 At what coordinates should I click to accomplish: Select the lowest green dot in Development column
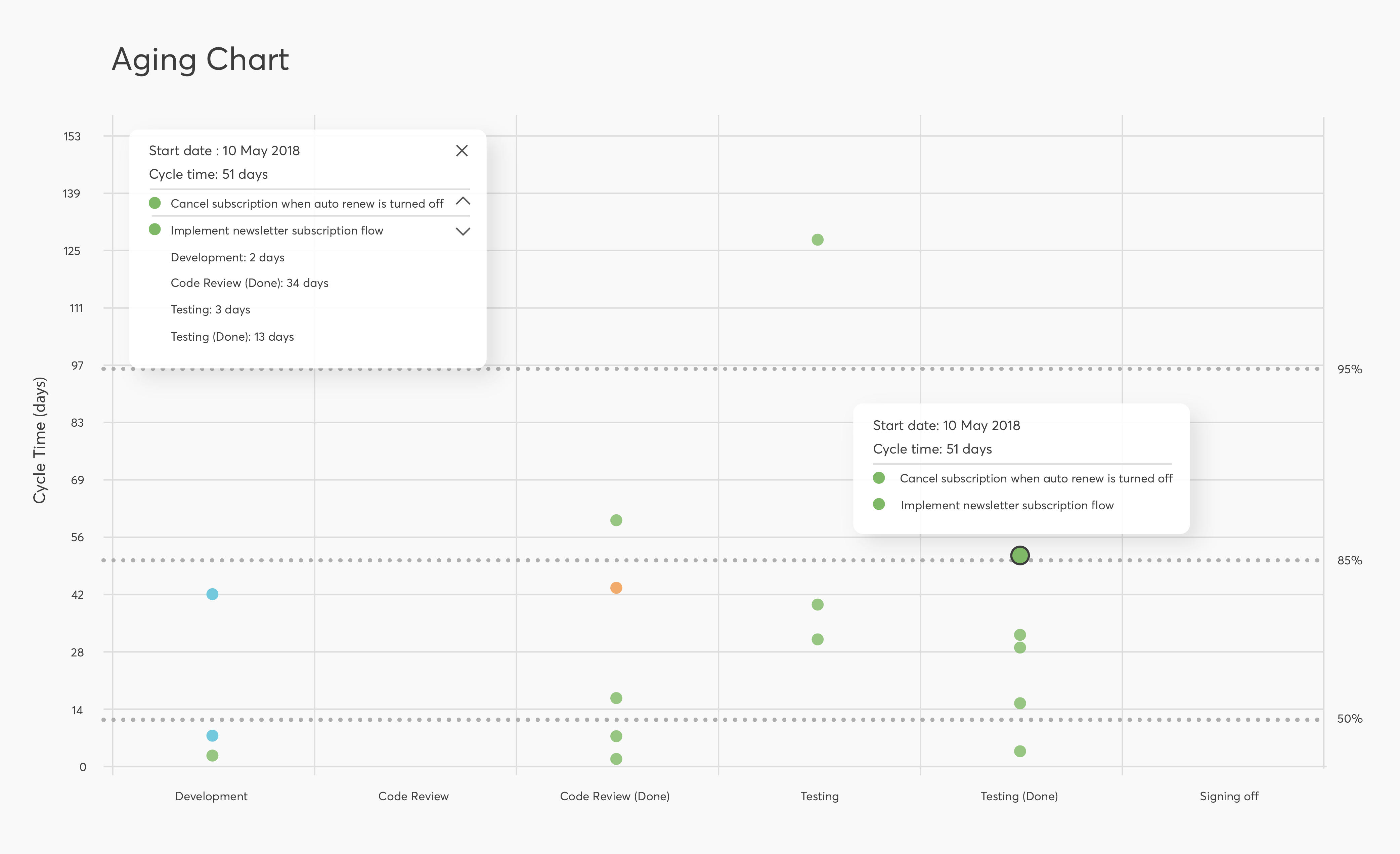(x=212, y=755)
